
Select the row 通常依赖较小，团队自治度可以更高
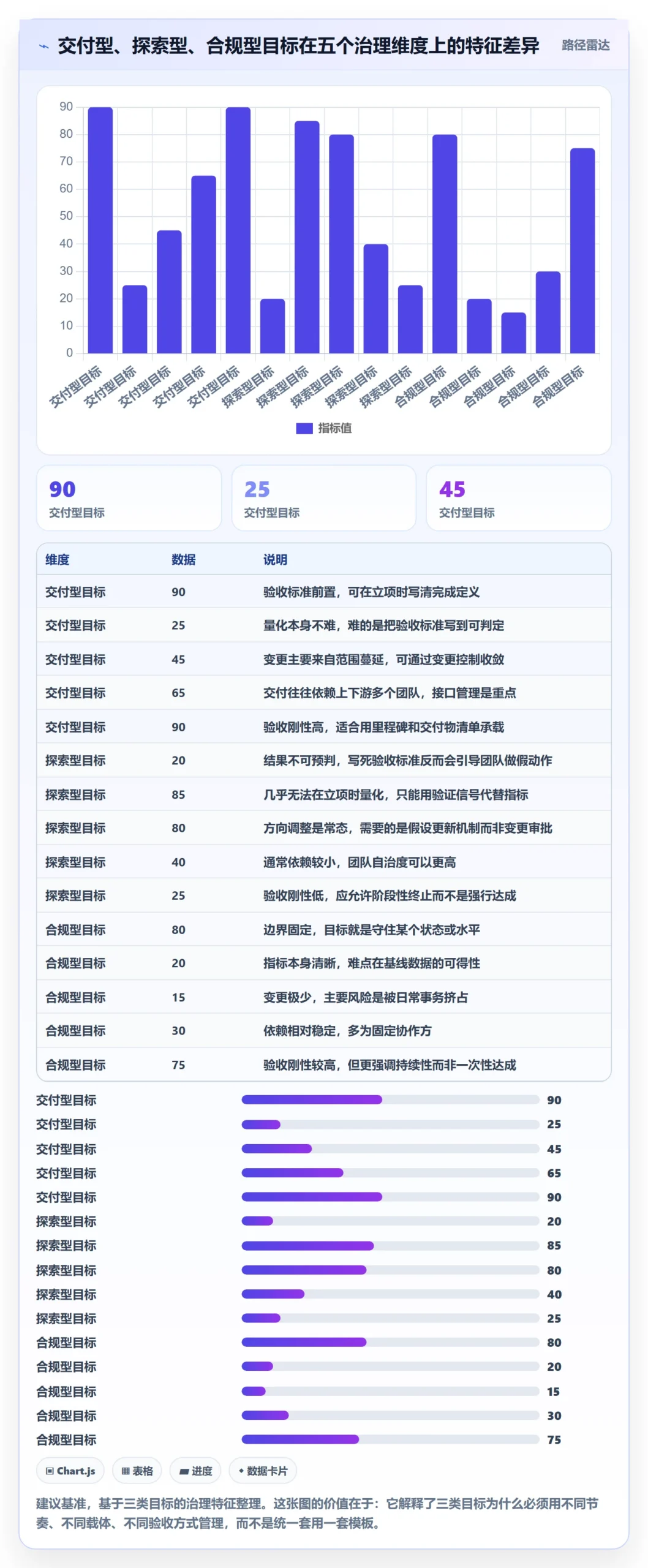click(x=323, y=862)
